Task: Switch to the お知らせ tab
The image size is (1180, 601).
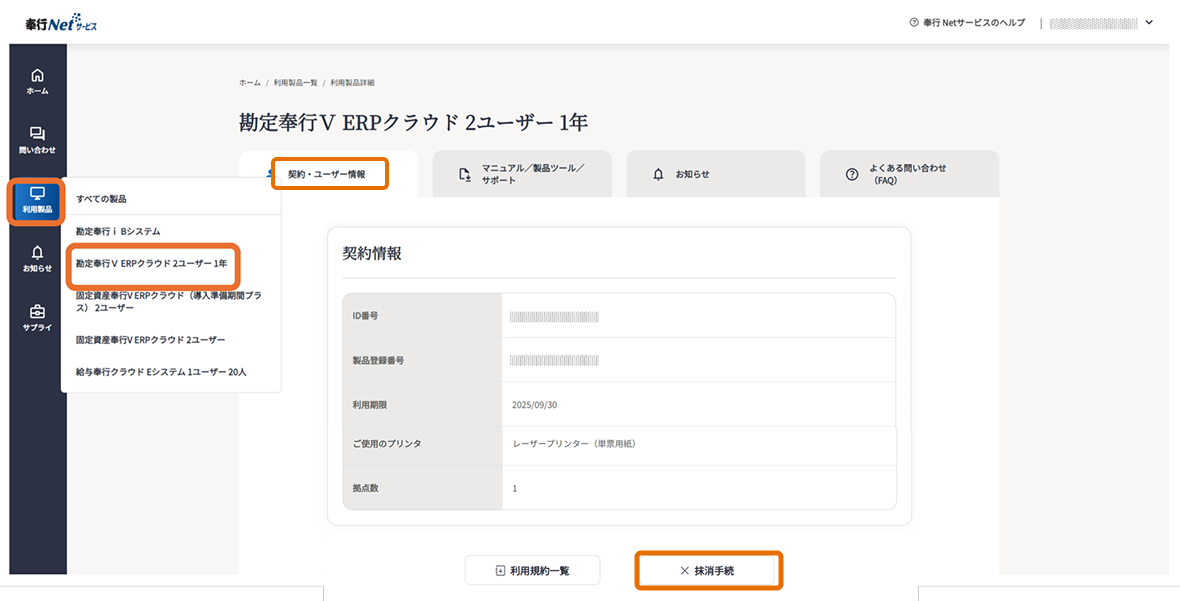Action: pyautogui.click(x=715, y=174)
